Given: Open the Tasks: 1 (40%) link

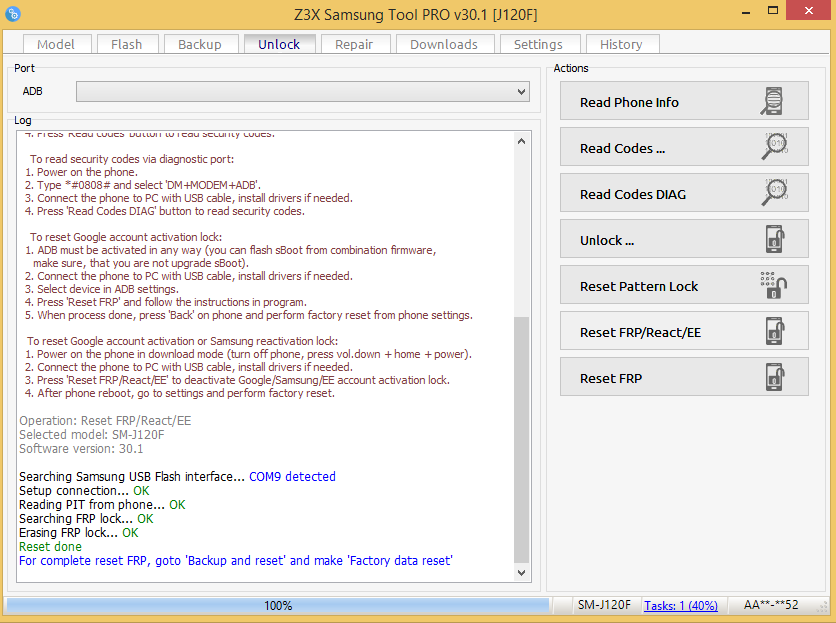Looking at the screenshot, I should (x=681, y=605).
